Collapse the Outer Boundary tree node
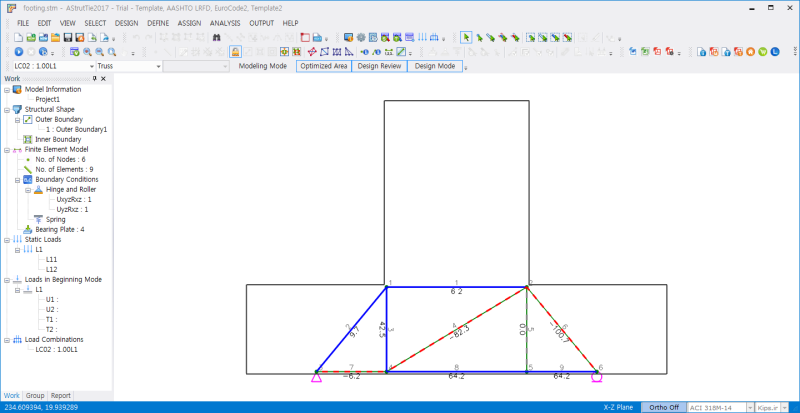The width and height of the screenshot is (800, 413). 17,119
